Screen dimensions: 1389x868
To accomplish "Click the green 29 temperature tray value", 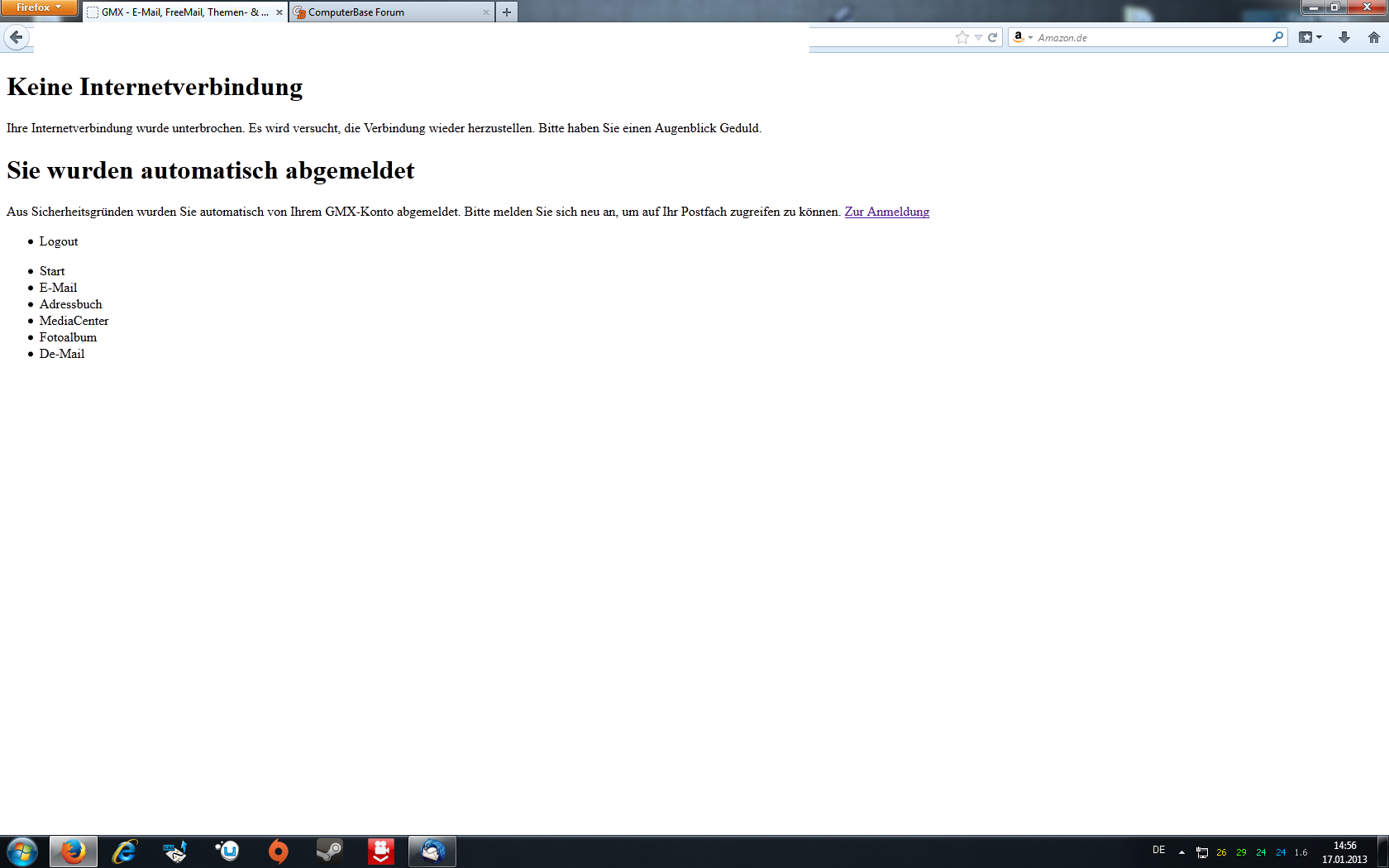I will click(1241, 852).
